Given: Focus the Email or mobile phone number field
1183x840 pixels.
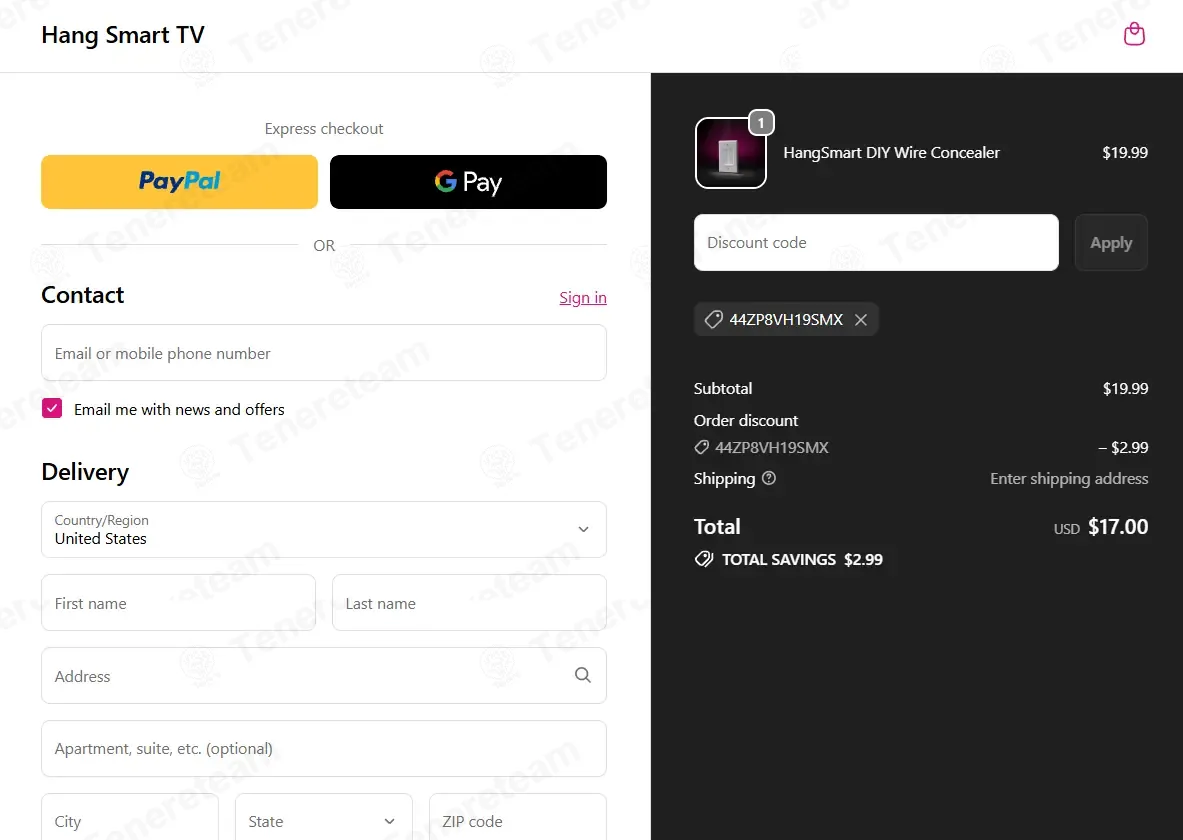Looking at the screenshot, I should [324, 353].
